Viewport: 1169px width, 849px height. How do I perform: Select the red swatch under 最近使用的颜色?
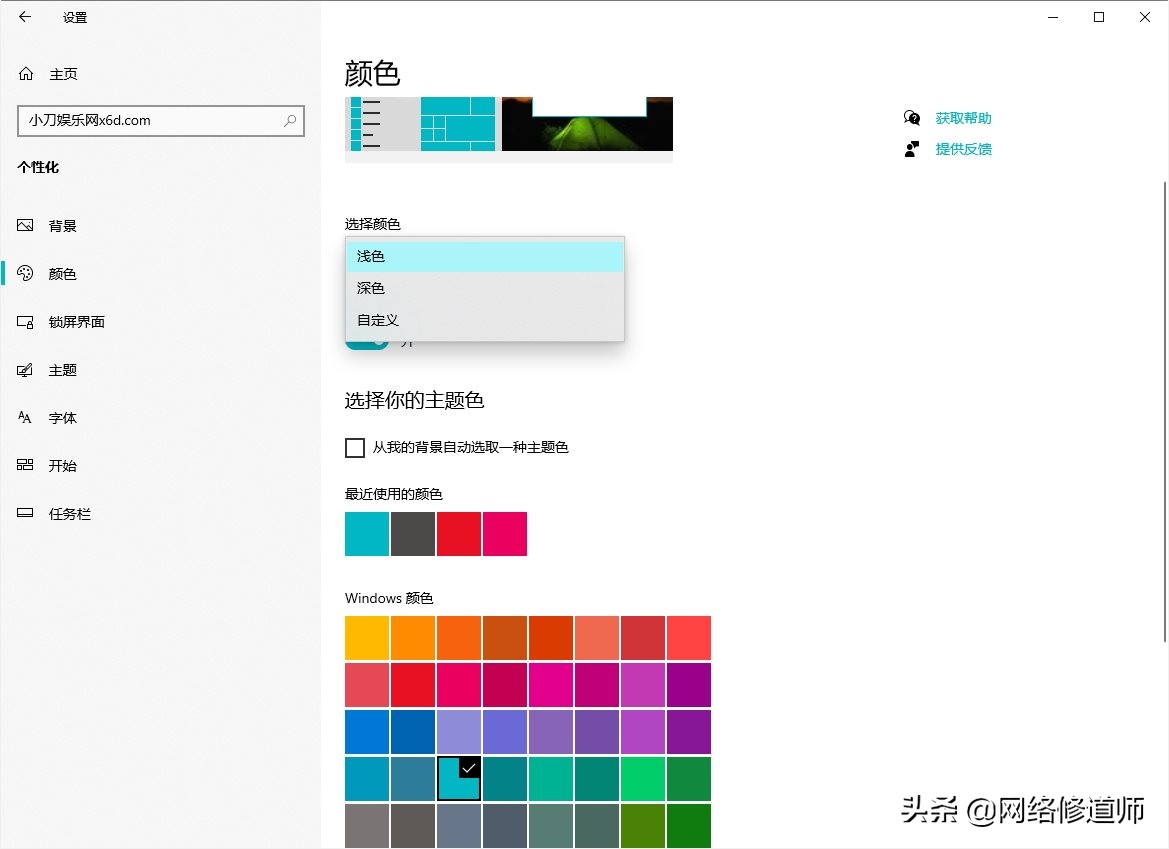458,534
